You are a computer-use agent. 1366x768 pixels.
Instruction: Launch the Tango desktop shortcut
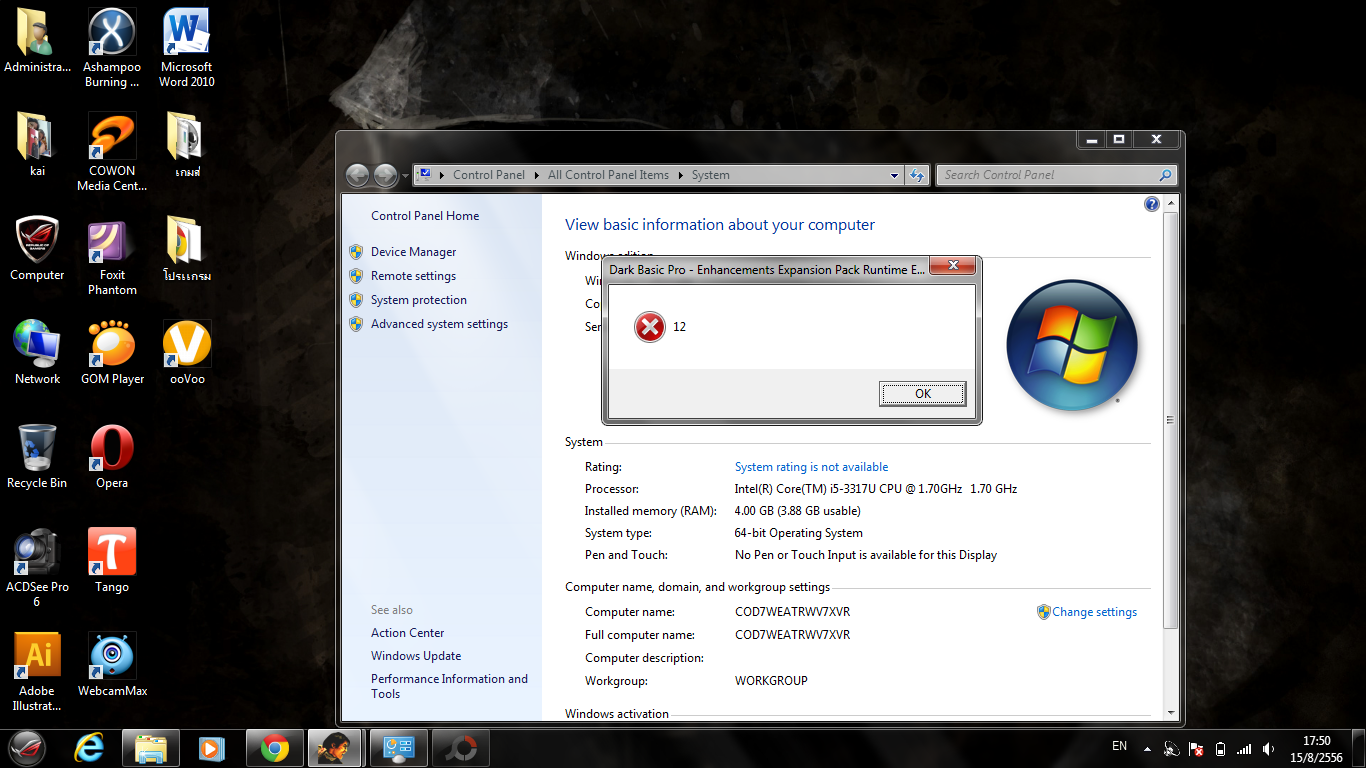click(112, 561)
